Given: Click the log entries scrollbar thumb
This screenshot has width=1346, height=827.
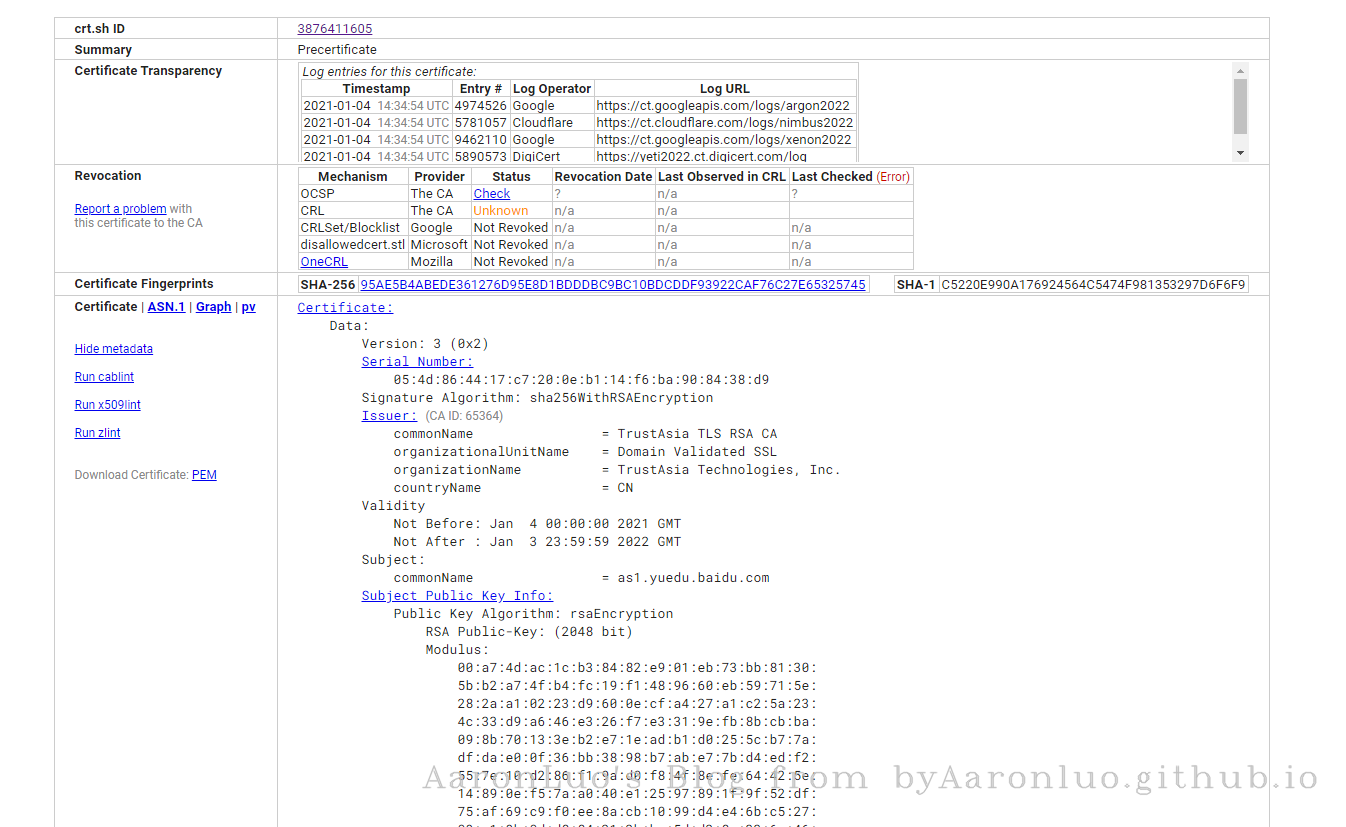Looking at the screenshot, I should pyautogui.click(x=1241, y=106).
